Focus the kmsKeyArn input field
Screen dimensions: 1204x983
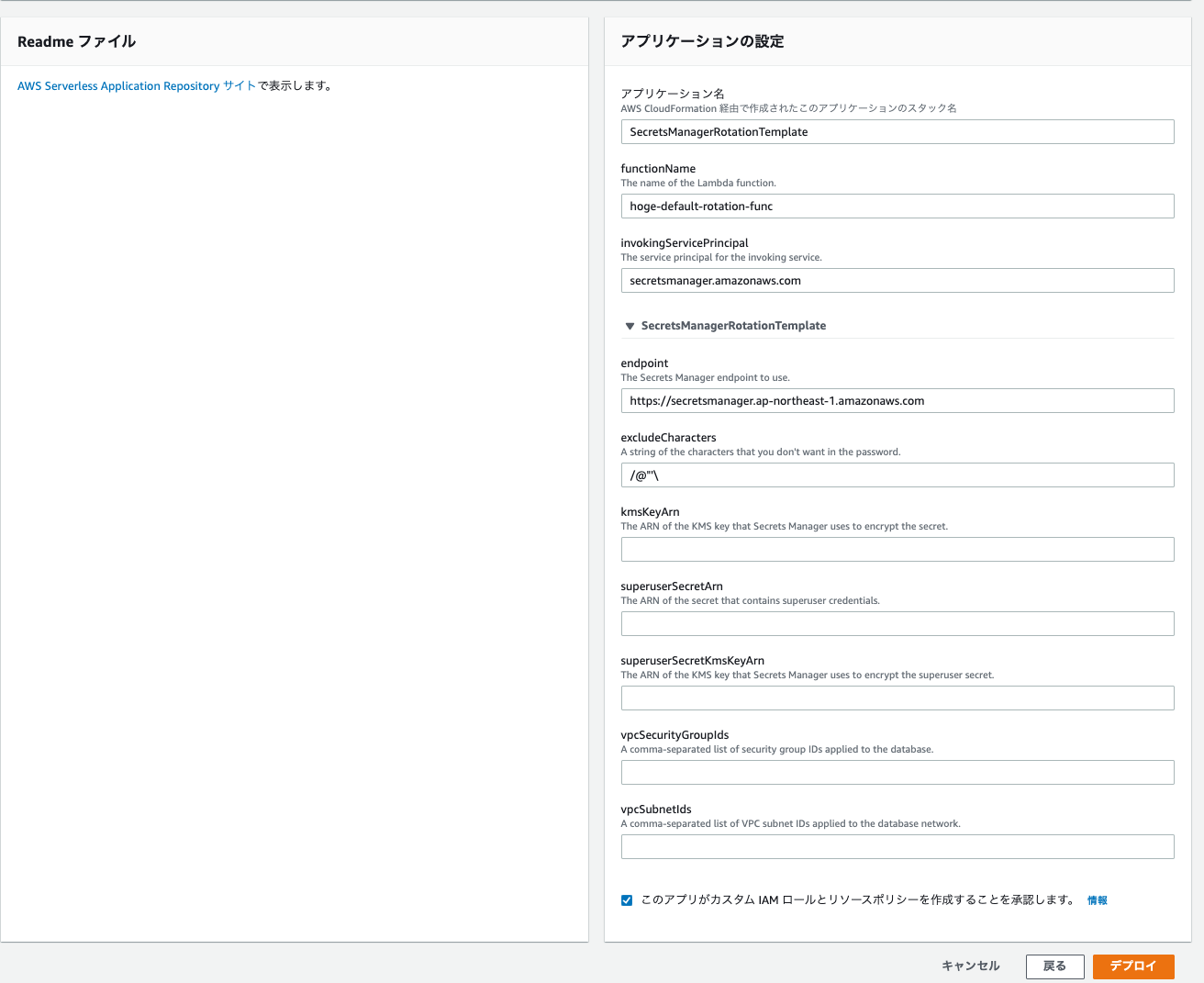point(897,550)
